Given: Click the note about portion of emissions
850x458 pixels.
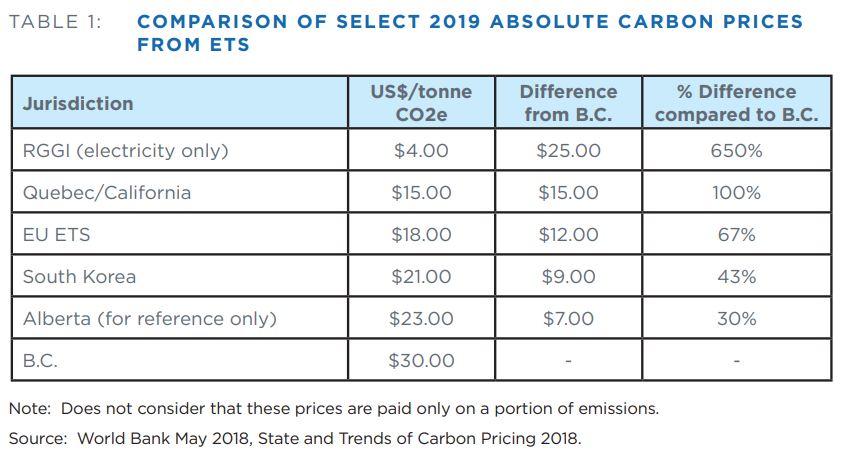Looking at the screenshot, I should click(333, 408).
